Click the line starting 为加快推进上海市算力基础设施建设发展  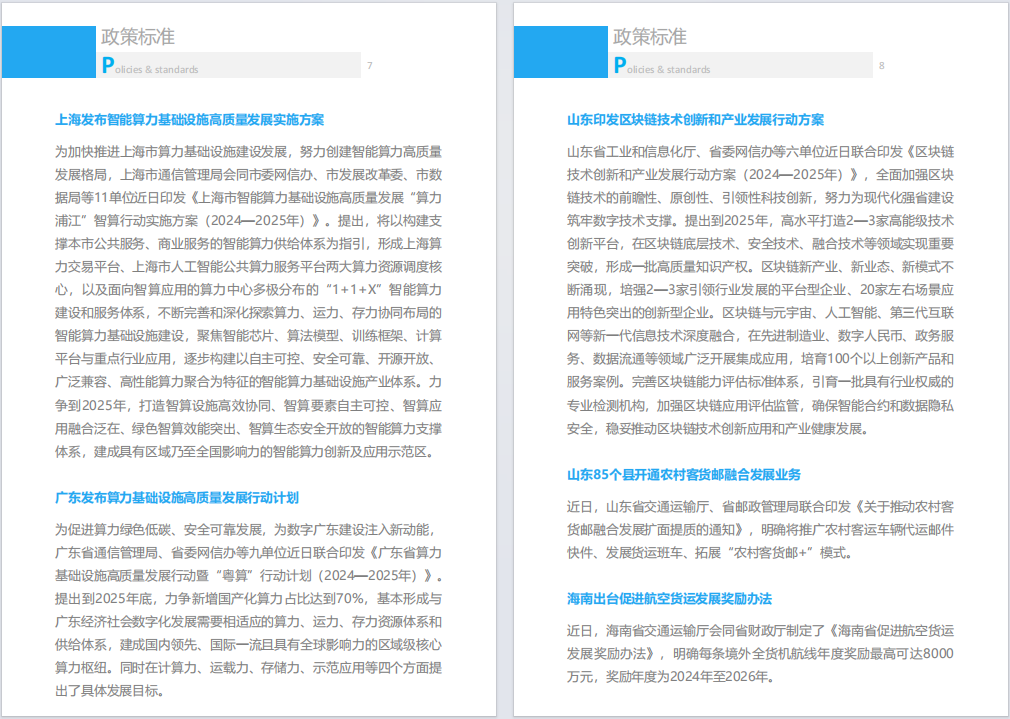coord(249,152)
